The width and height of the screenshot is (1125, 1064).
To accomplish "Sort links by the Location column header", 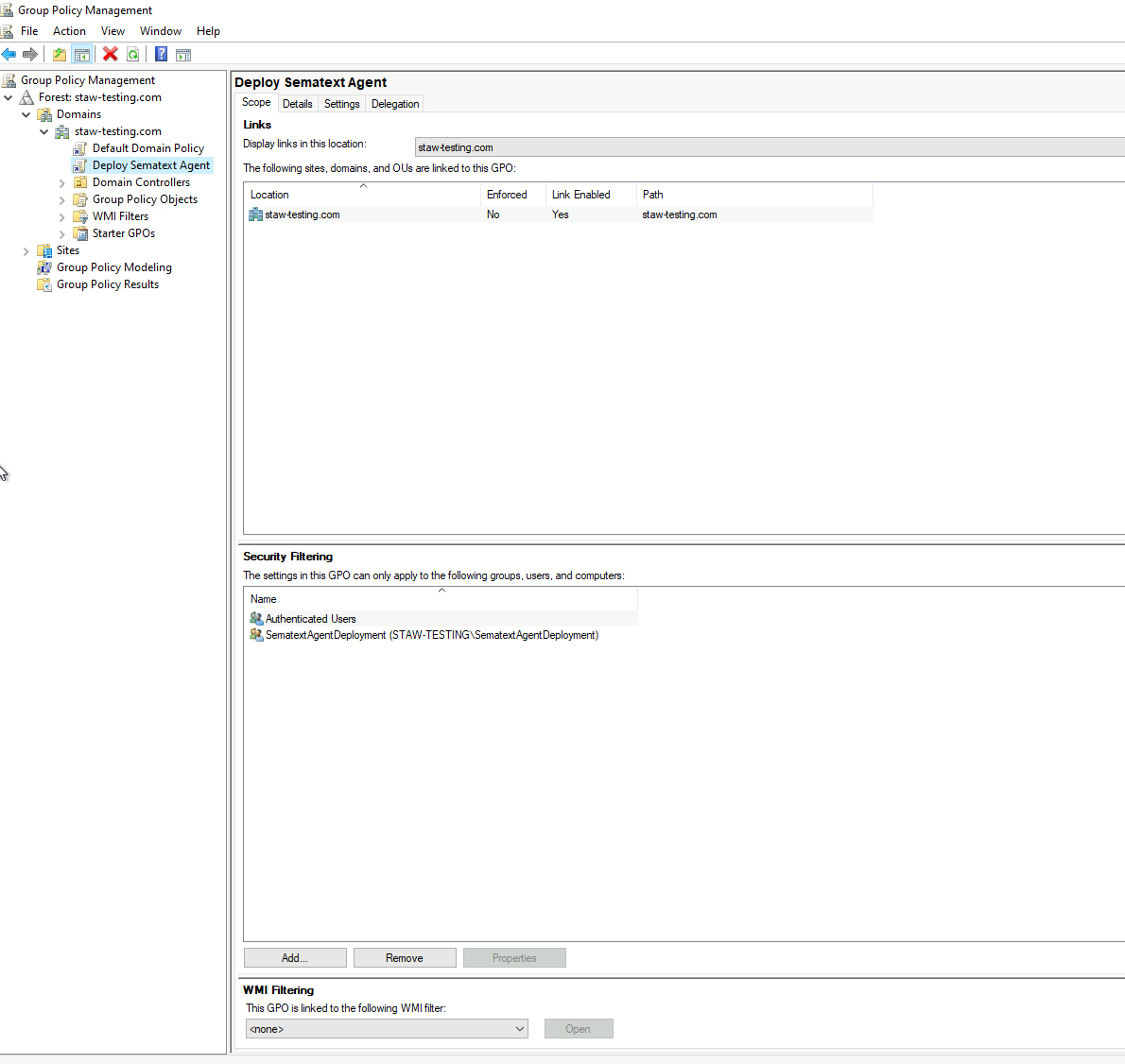I will 362,195.
